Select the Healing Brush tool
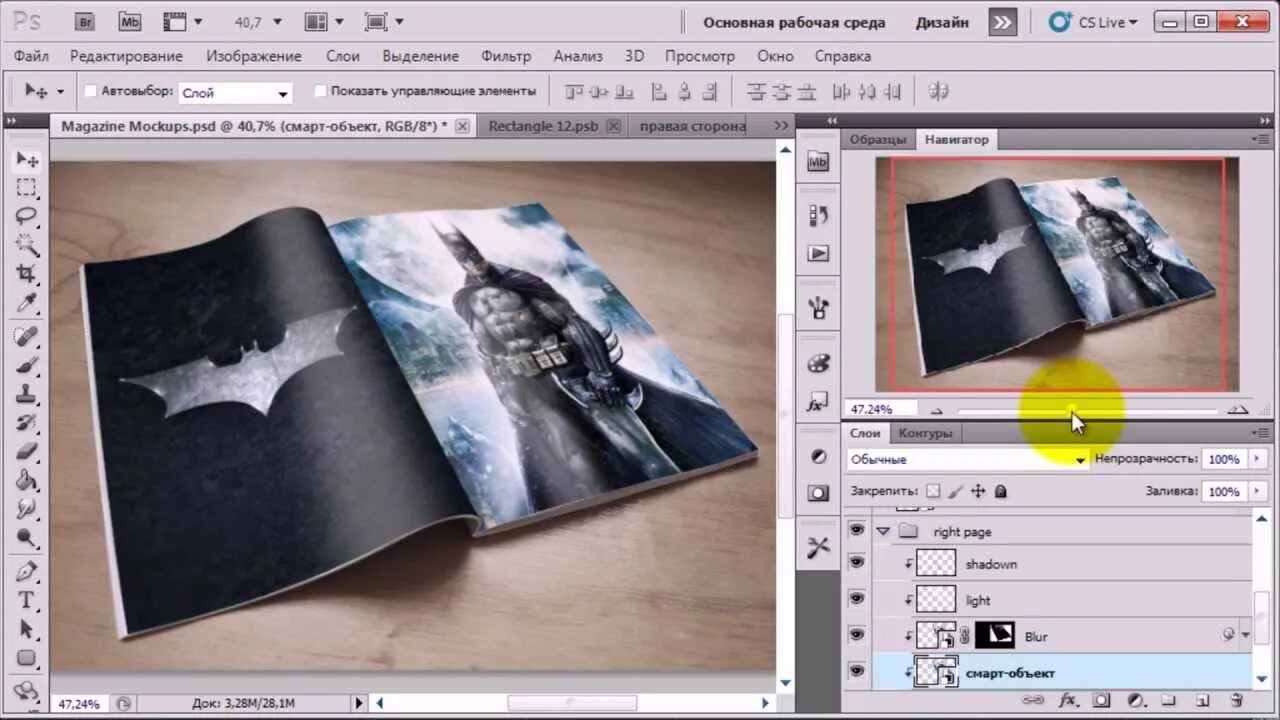Image resolution: width=1280 pixels, height=720 pixels. pos(27,336)
